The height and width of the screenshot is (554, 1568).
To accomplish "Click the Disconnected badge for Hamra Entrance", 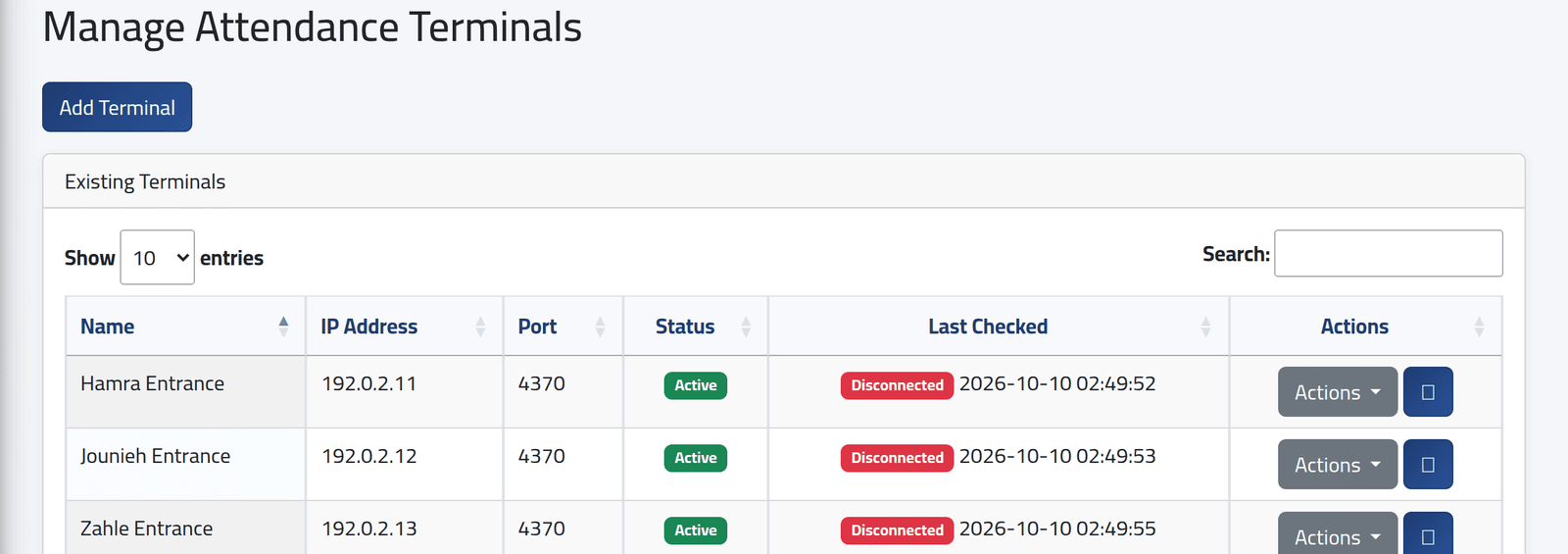I will pyautogui.click(x=897, y=385).
